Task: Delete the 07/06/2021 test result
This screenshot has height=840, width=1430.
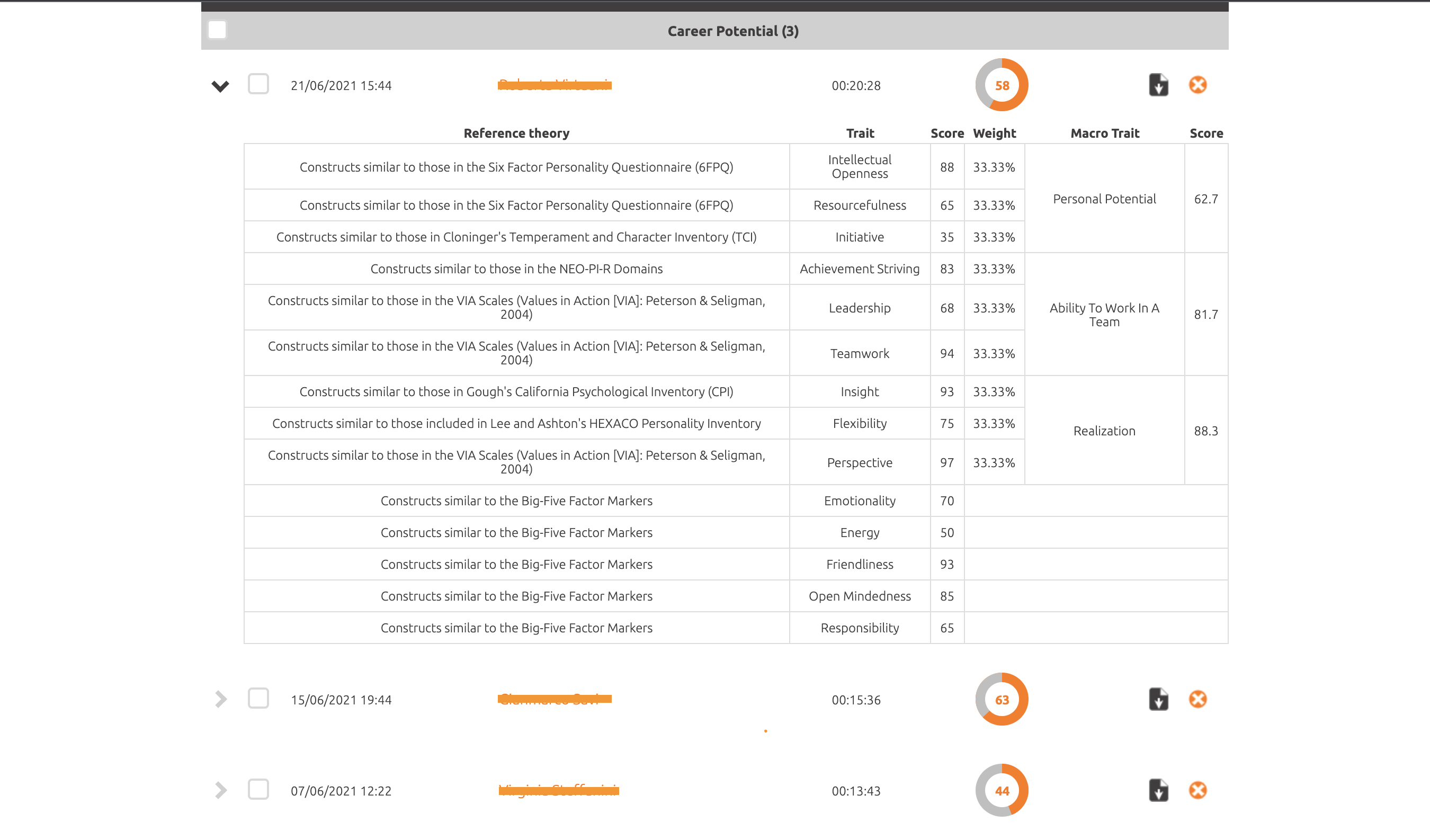Action: click(1198, 790)
